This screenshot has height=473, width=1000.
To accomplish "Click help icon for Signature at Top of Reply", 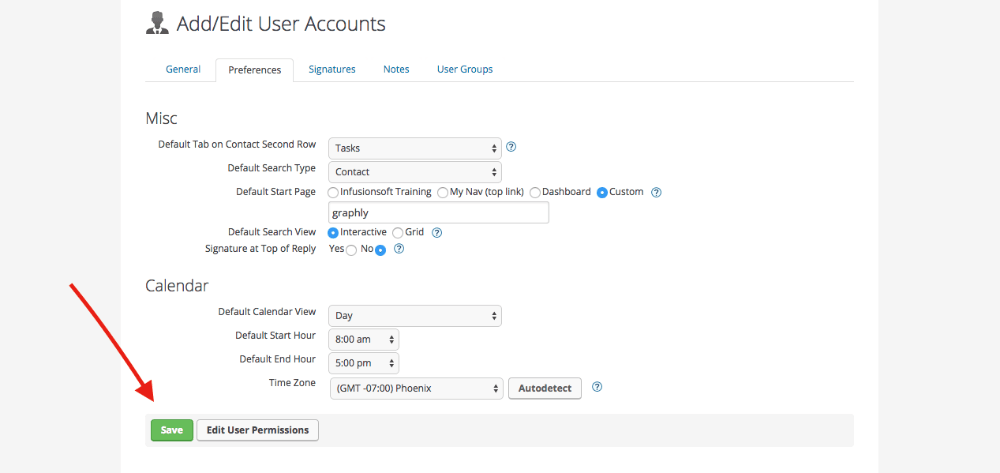I will click(x=399, y=249).
